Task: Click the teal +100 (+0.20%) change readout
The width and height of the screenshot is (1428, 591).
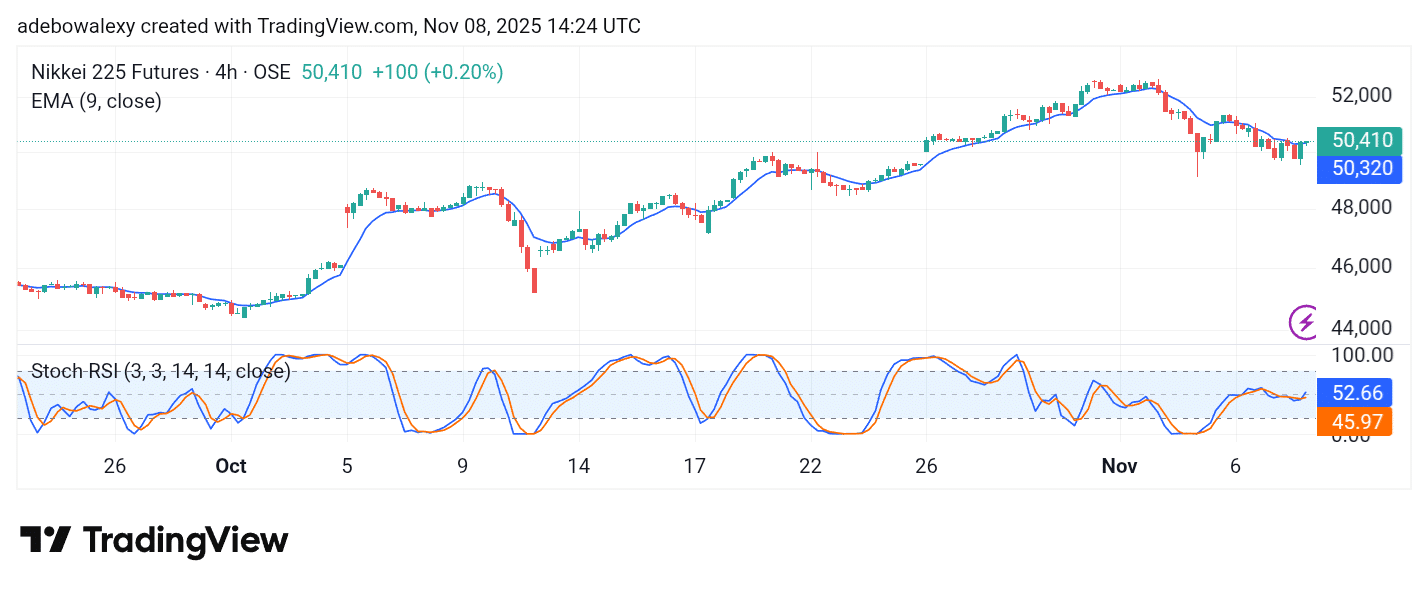Action: click(x=438, y=72)
